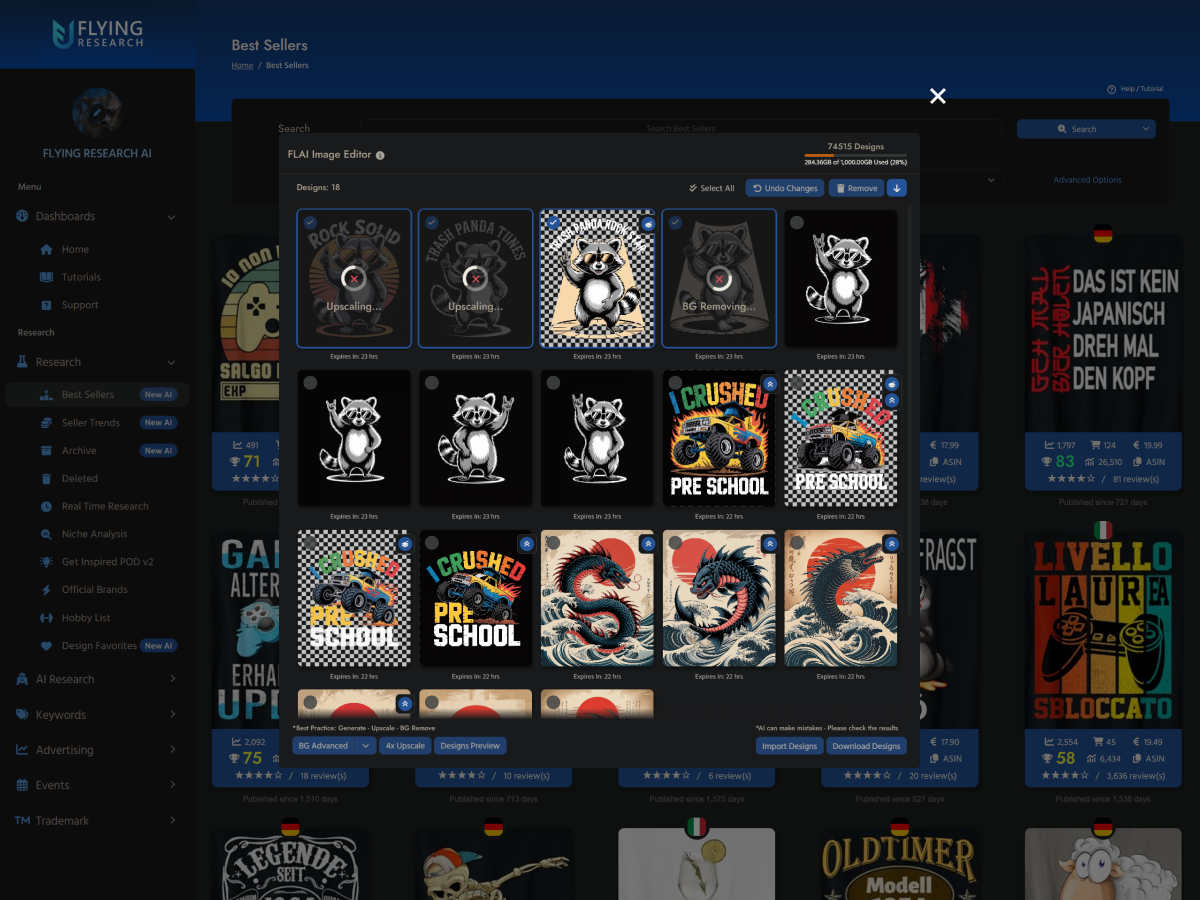1200x900 pixels.
Task: Click the Flying Research logo
Action: (x=97, y=34)
